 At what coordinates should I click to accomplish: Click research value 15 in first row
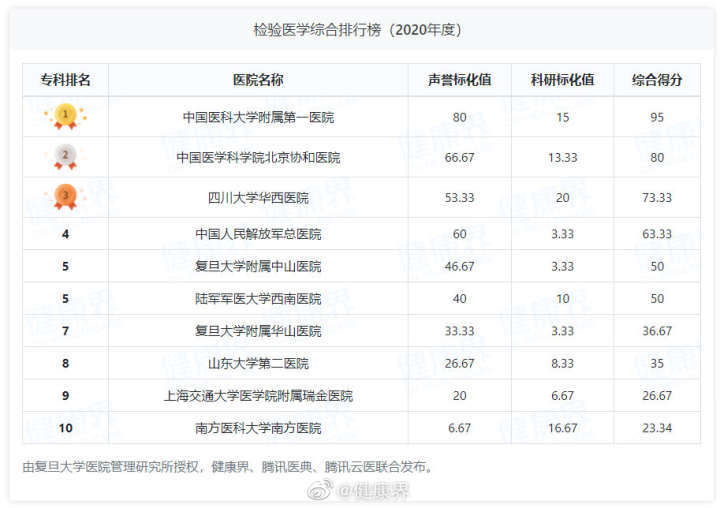(x=562, y=117)
